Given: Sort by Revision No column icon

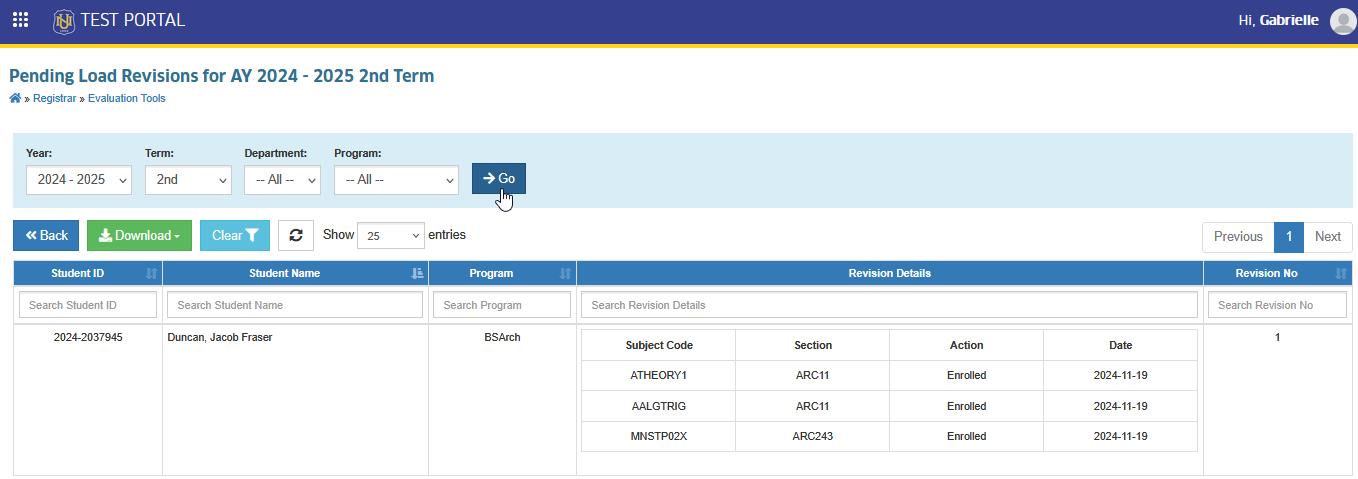Looking at the screenshot, I should point(1341,273).
